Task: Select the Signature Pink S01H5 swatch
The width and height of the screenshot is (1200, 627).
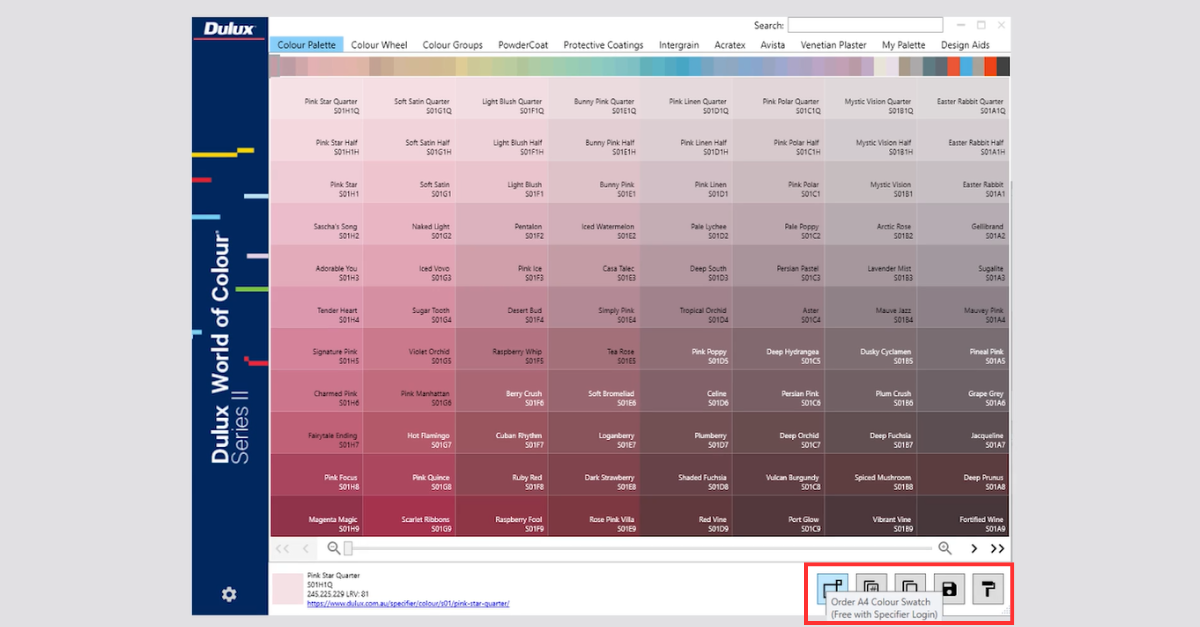Action: pyautogui.click(x=316, y=349)
